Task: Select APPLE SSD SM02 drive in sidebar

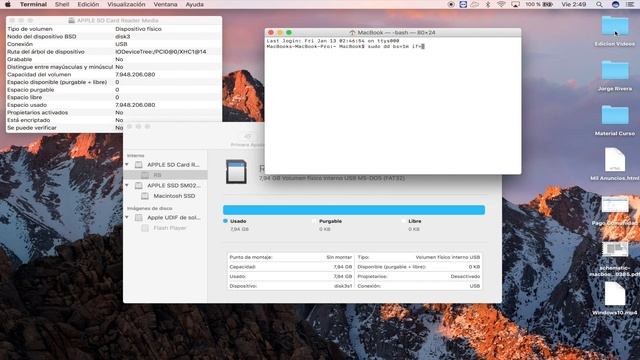Action: pos(165,185)
